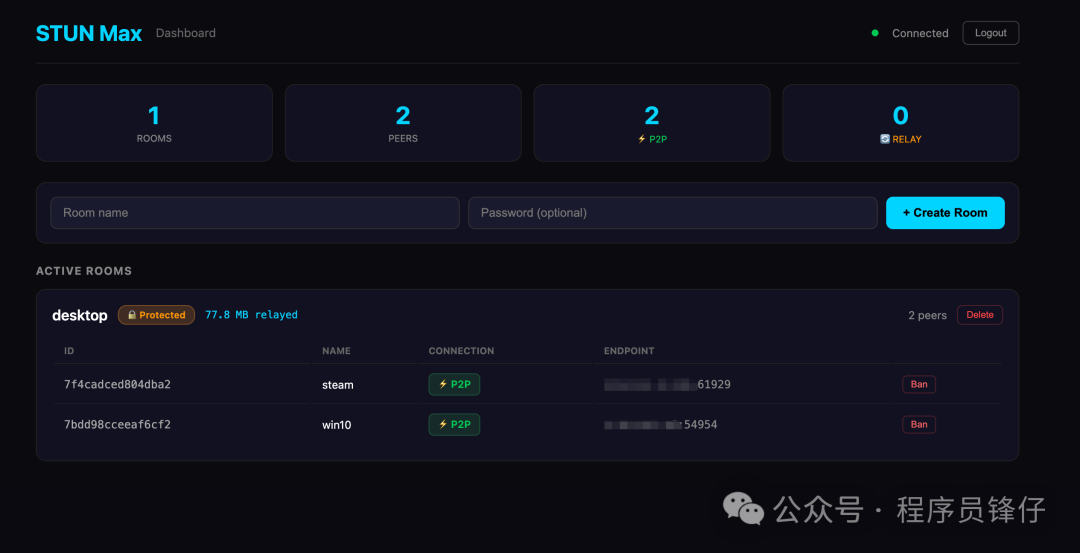Open the Dashboard nav item
Screen dimensions: 1080x553
(185, 33)
